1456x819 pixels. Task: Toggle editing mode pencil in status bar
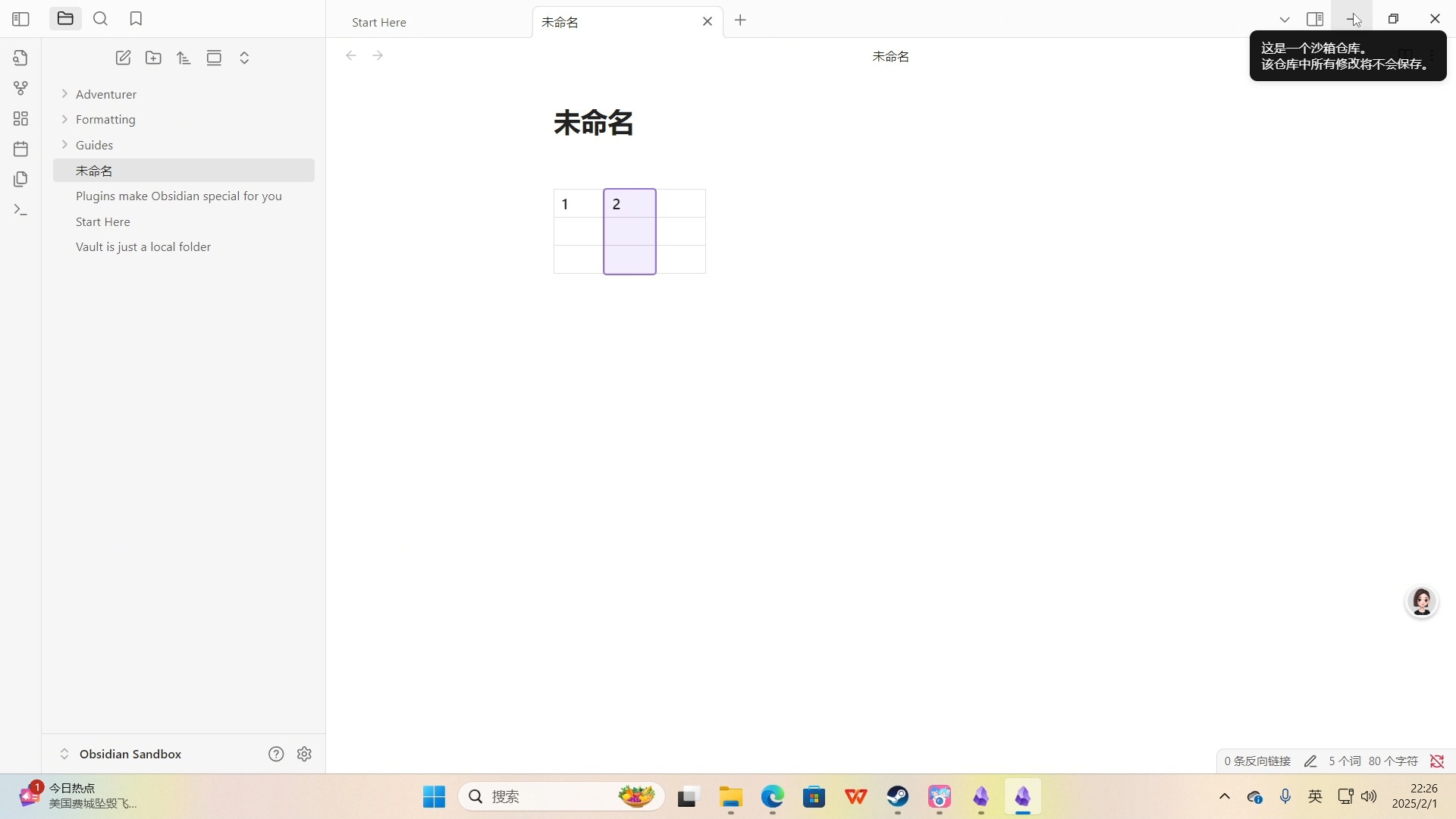tap(1310, 761)
